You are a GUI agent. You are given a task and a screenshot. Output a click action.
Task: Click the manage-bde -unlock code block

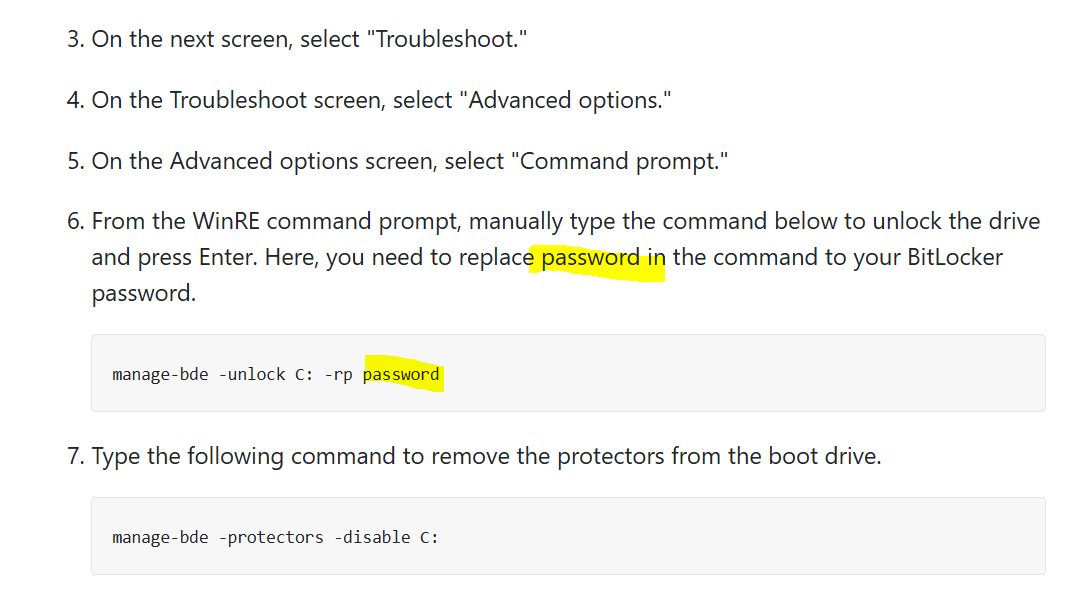pos(568,373)
